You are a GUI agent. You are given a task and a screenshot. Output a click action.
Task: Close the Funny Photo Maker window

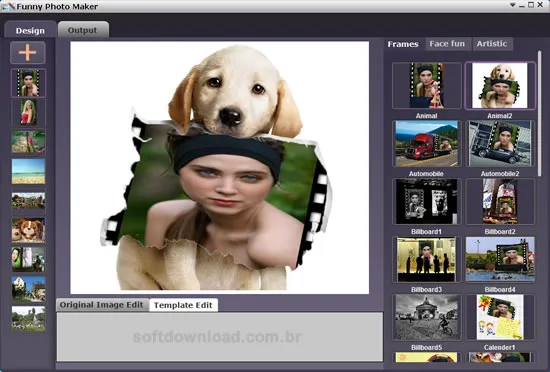click(x=541, y=5)
